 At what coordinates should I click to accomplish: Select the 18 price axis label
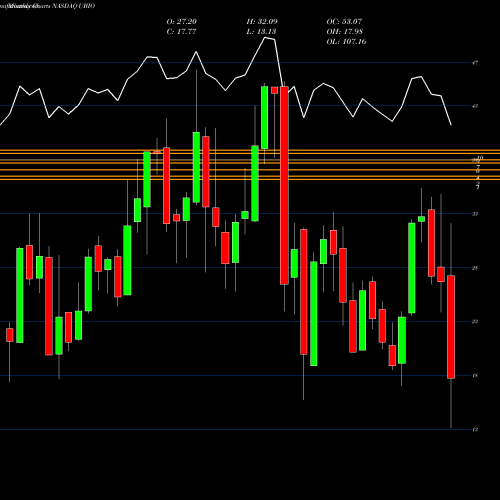click(475, 376)
